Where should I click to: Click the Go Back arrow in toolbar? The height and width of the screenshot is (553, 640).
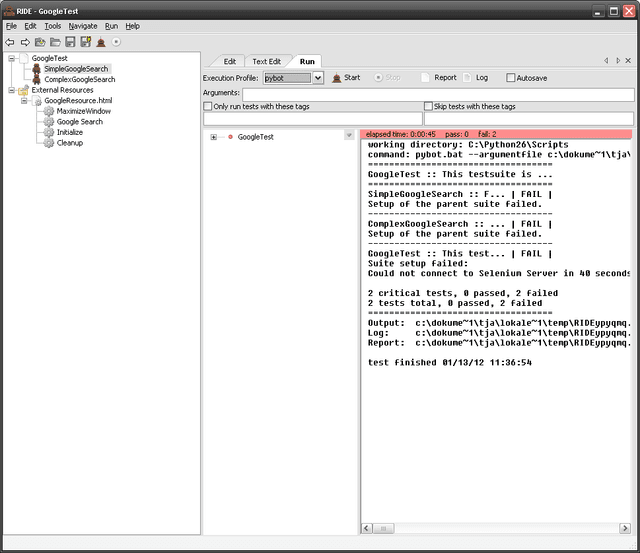[10, 42]
